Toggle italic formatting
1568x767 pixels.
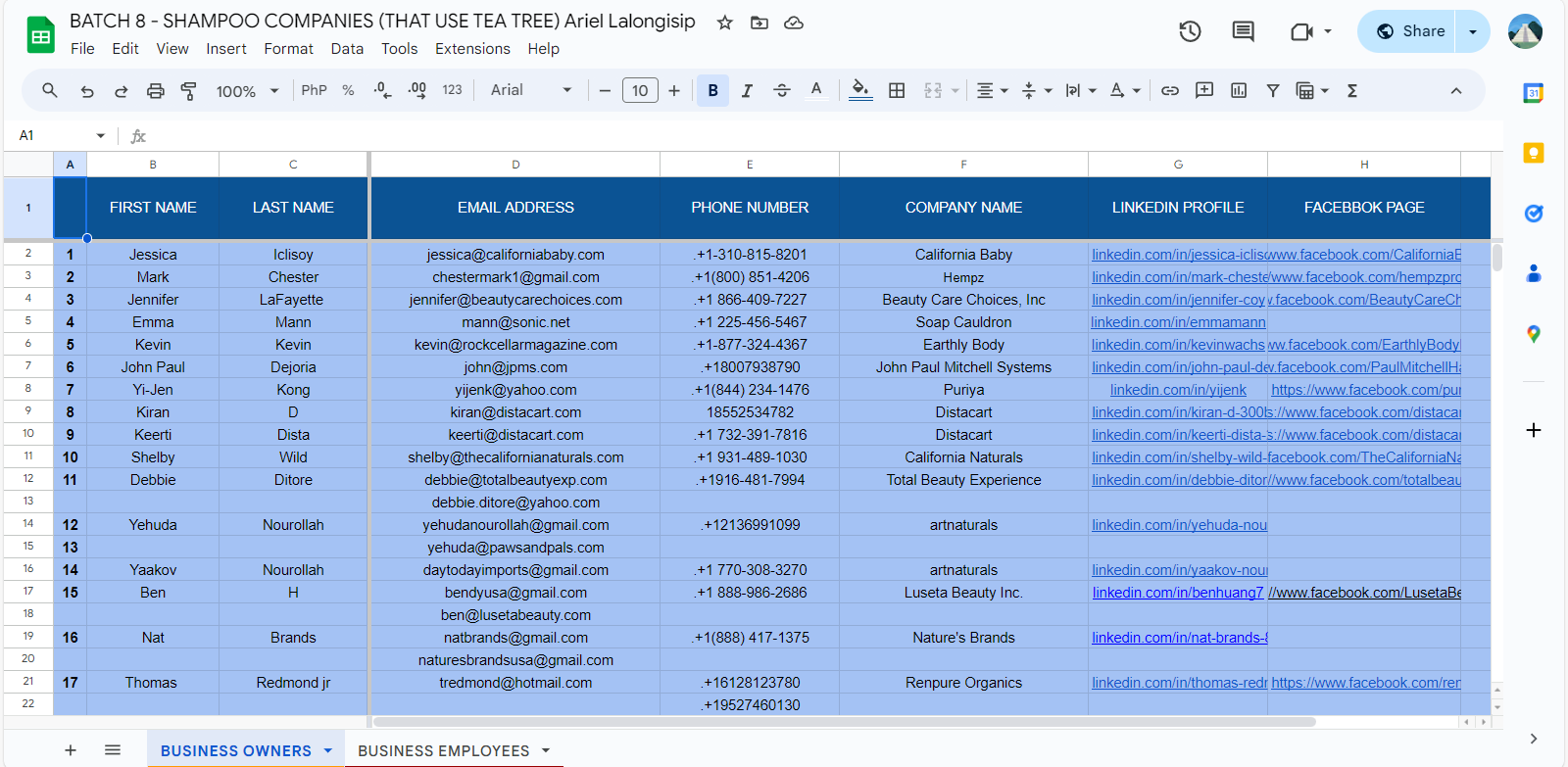[x=747, y=91]
